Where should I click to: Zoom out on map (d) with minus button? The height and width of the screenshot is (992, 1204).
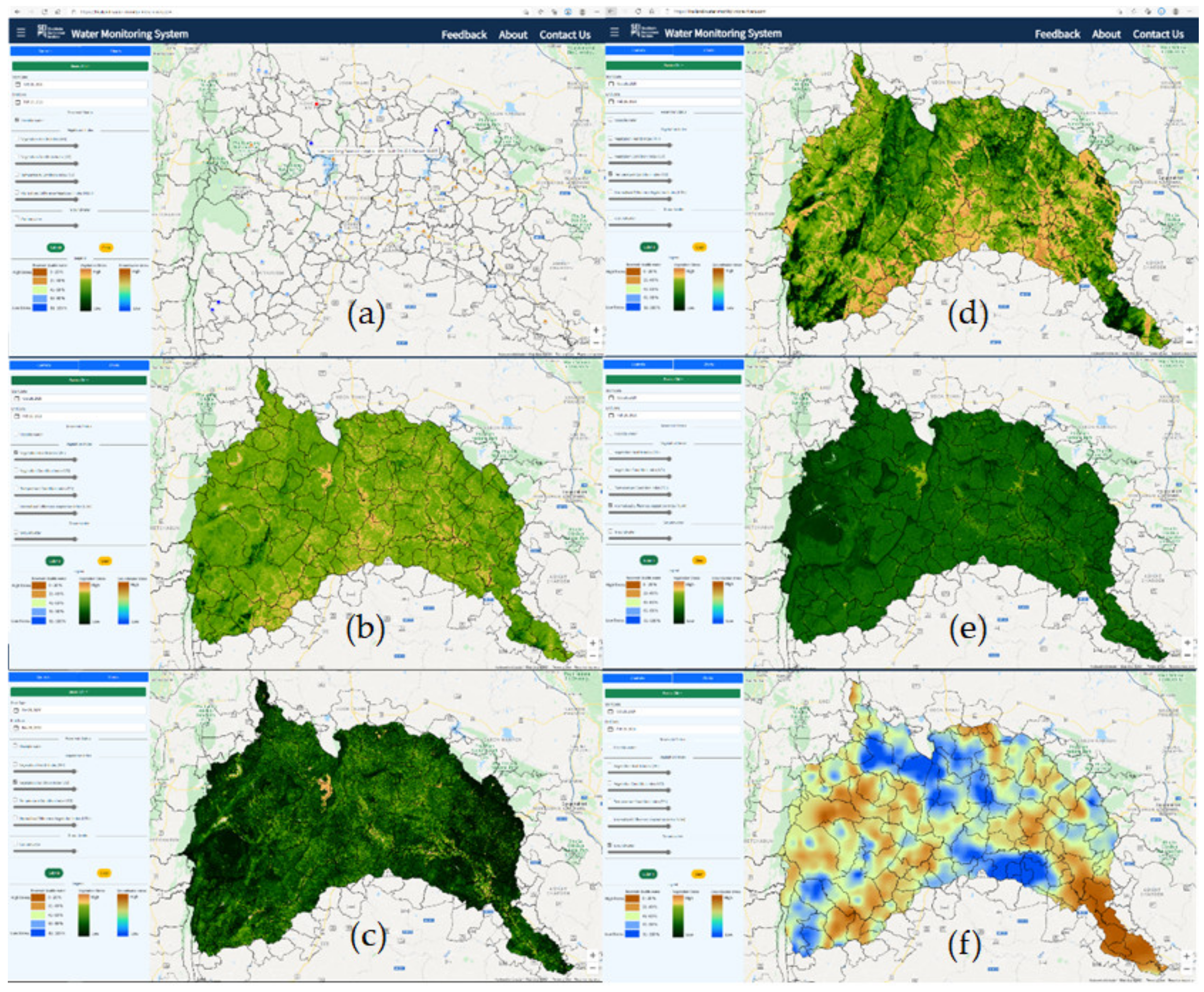pyautogui.click(x=1190, y=341)
